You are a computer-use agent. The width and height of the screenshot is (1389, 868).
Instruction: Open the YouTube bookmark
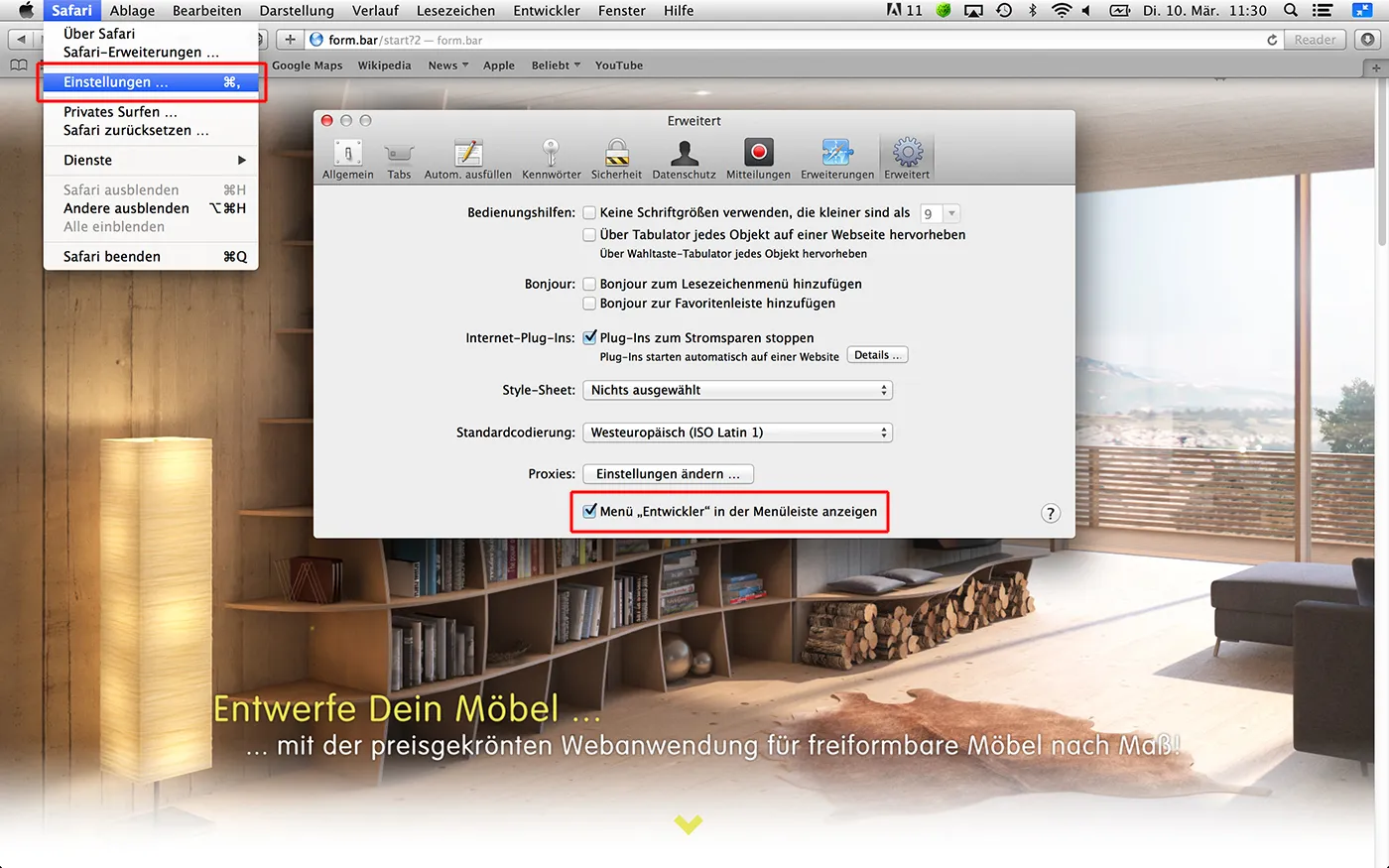(x=619, y=65)
